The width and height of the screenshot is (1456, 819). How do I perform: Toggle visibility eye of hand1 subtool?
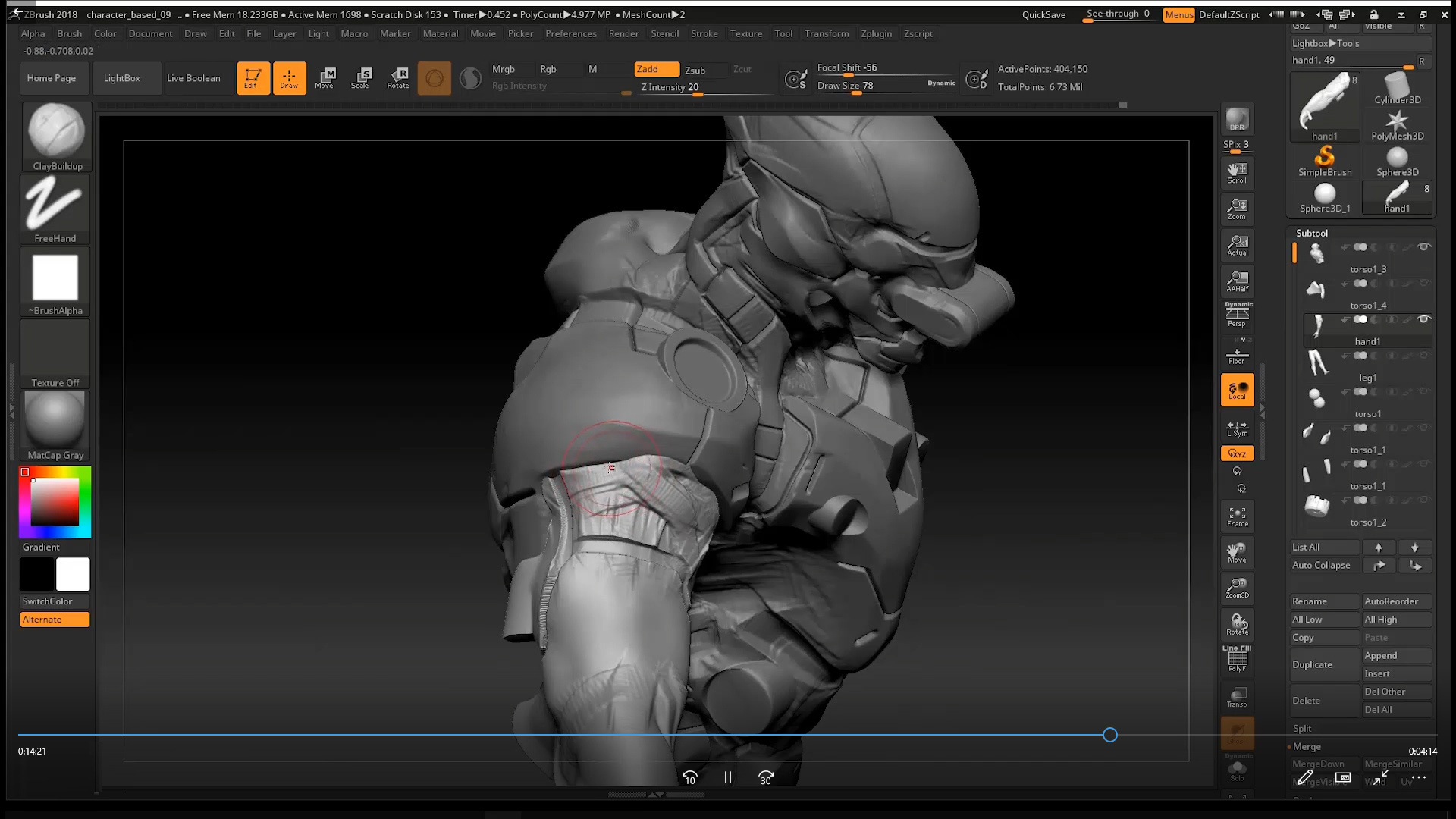click(1424, 319)
